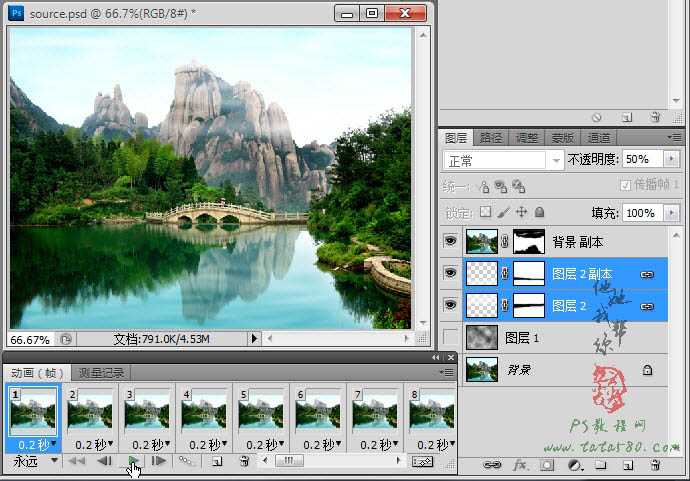690x481 pixels.
Task: Open frame 2 delay time dropdown
Action: click(x=110, y=443)
